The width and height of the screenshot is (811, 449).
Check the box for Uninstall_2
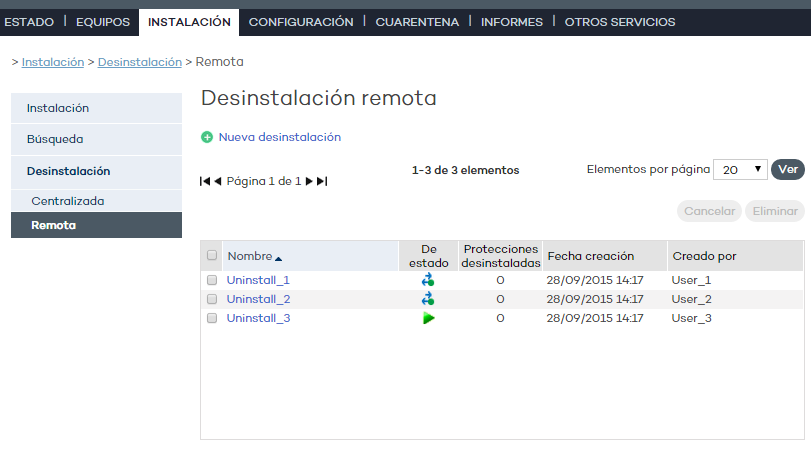(x=212, y=299)
